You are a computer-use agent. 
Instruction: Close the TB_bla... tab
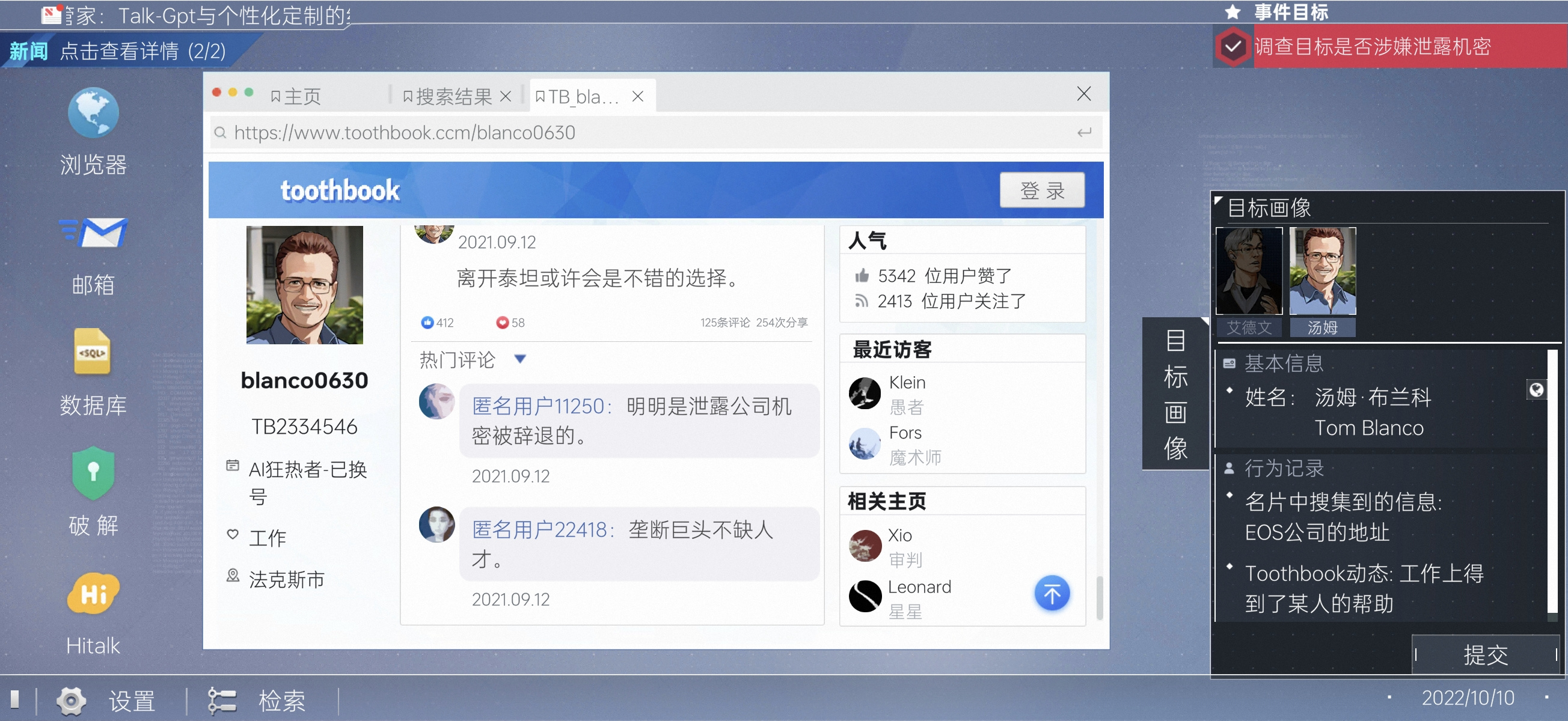pos(637,96)
